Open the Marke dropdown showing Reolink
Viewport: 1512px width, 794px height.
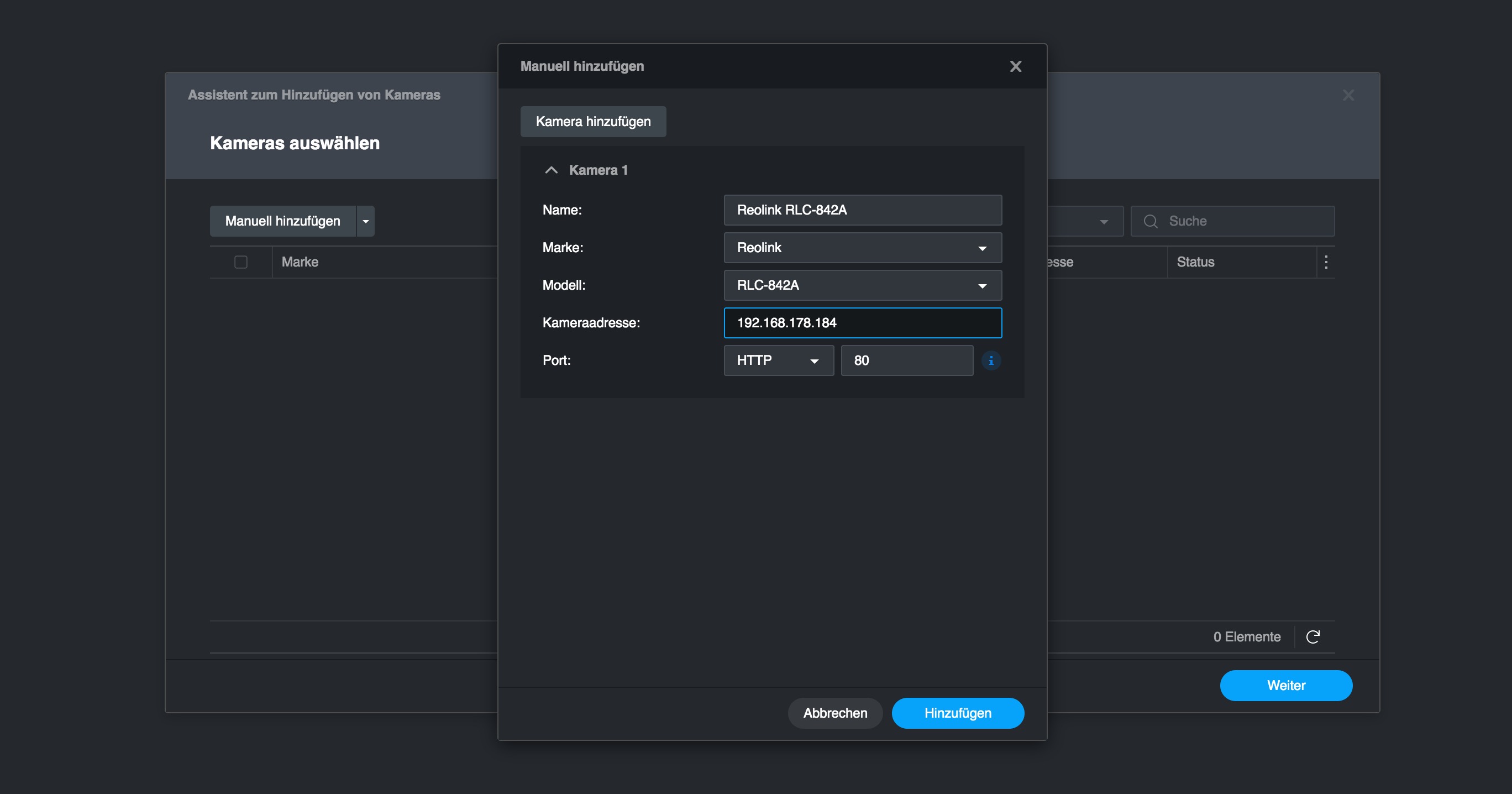pyautogui.click(x=862, y=248)
